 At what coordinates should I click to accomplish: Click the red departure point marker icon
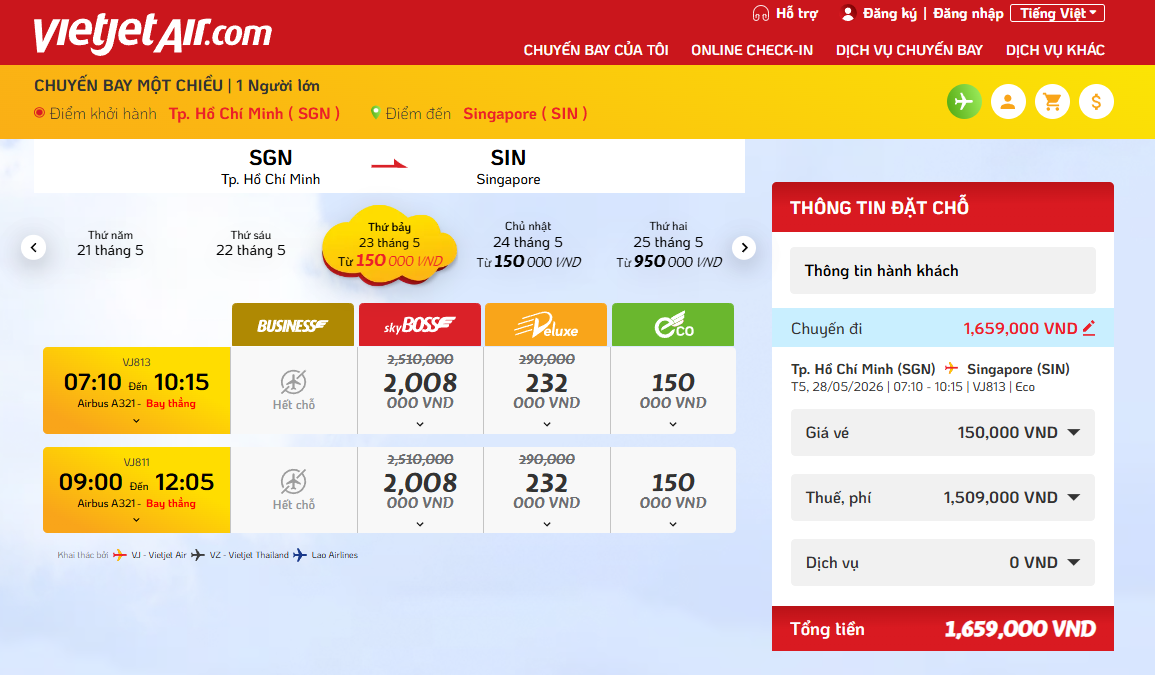39,113
